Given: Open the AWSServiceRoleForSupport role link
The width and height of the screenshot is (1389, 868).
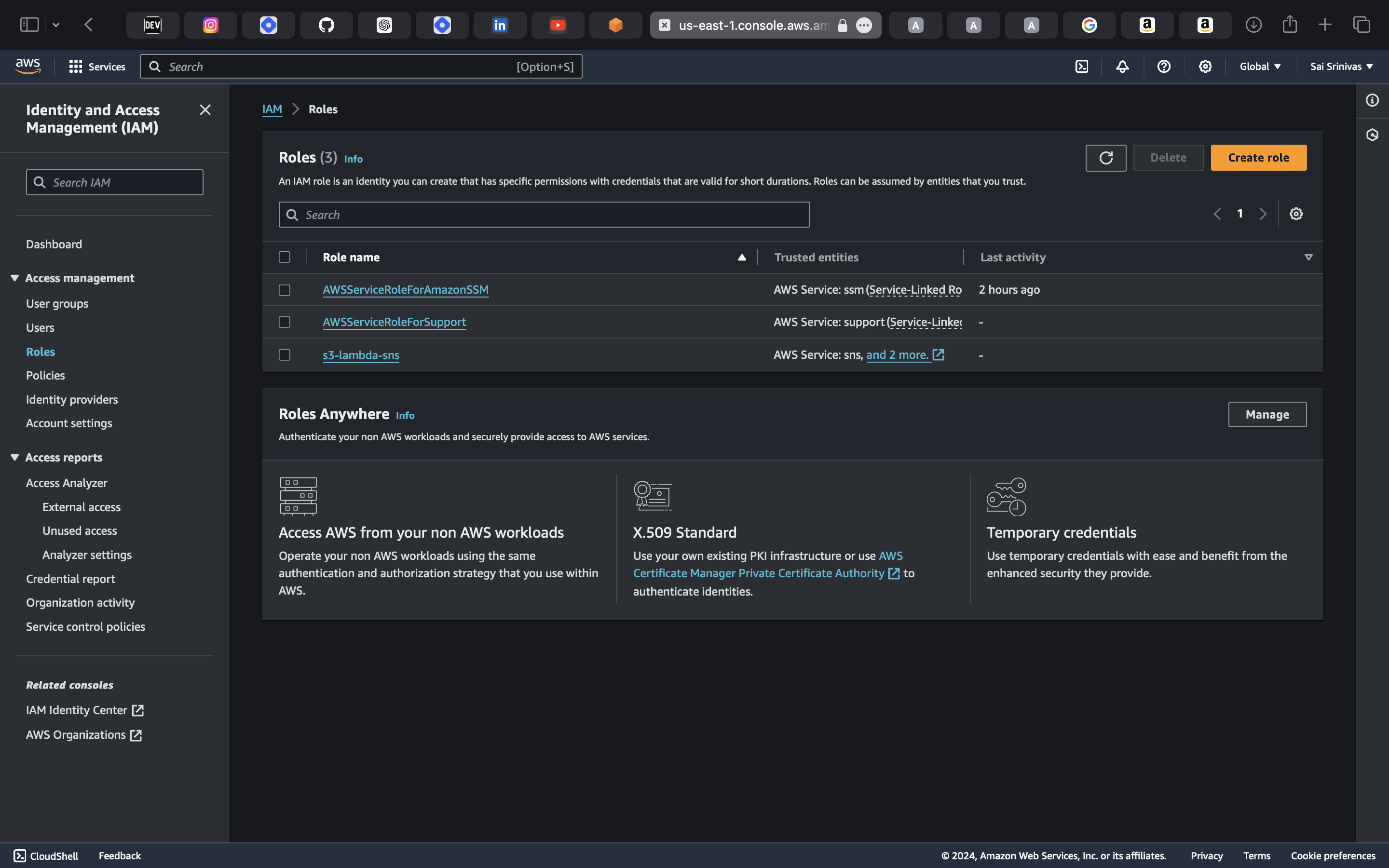Looking at the screenshot, I should coord(395,322).
